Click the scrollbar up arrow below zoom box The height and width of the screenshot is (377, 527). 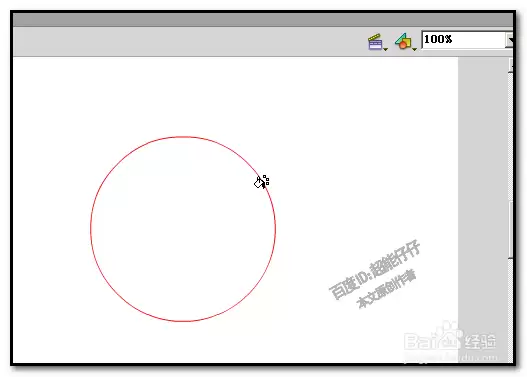tap(511, 65)
